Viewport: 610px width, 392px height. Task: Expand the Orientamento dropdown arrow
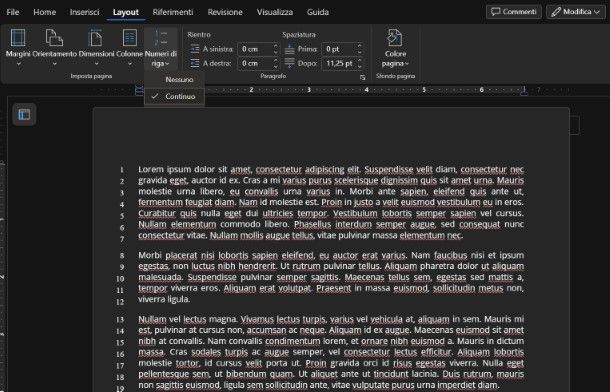click(x=54, y=64)
